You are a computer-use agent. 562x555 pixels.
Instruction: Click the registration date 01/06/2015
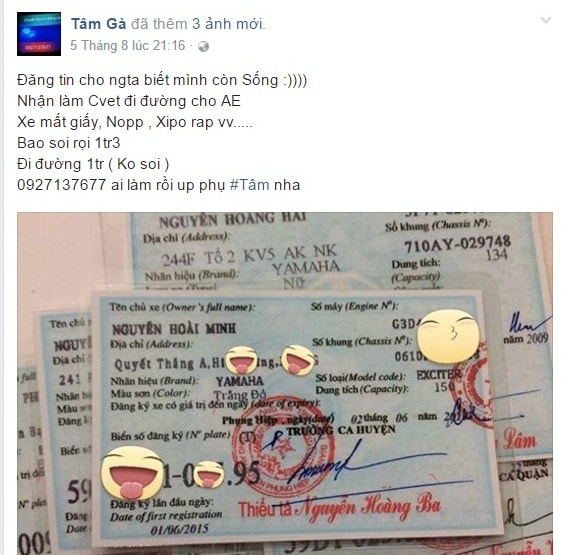pos(179,530)
